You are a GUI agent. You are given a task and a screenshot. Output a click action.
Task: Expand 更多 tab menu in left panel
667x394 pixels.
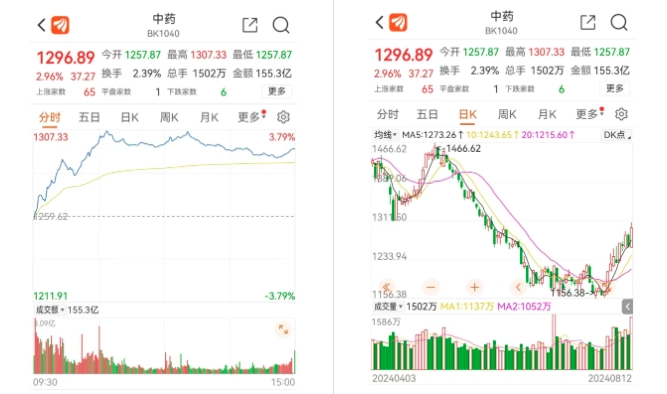251,117
